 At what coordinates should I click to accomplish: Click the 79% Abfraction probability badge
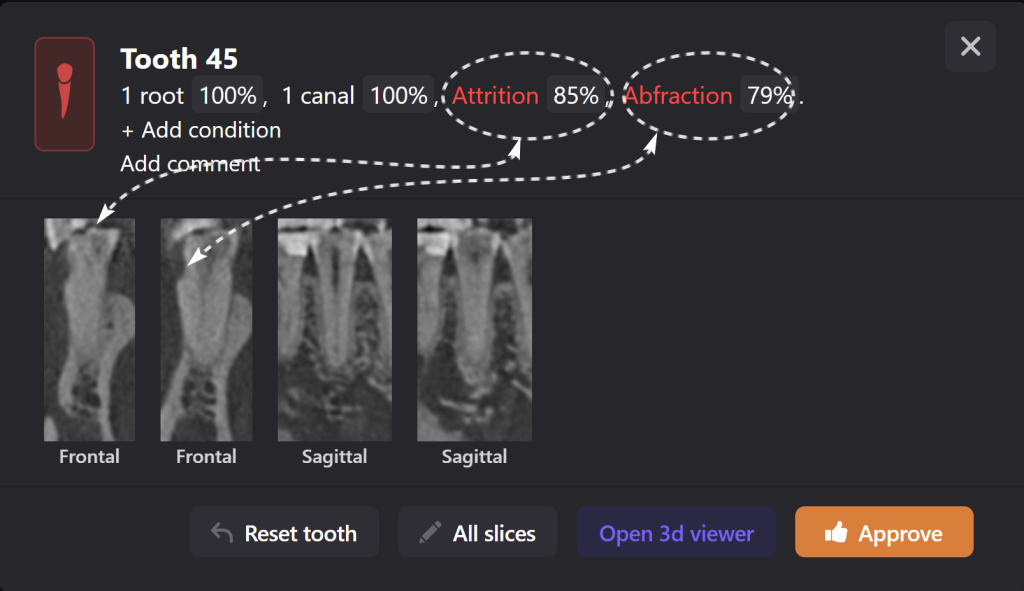(x=769, y=96)
